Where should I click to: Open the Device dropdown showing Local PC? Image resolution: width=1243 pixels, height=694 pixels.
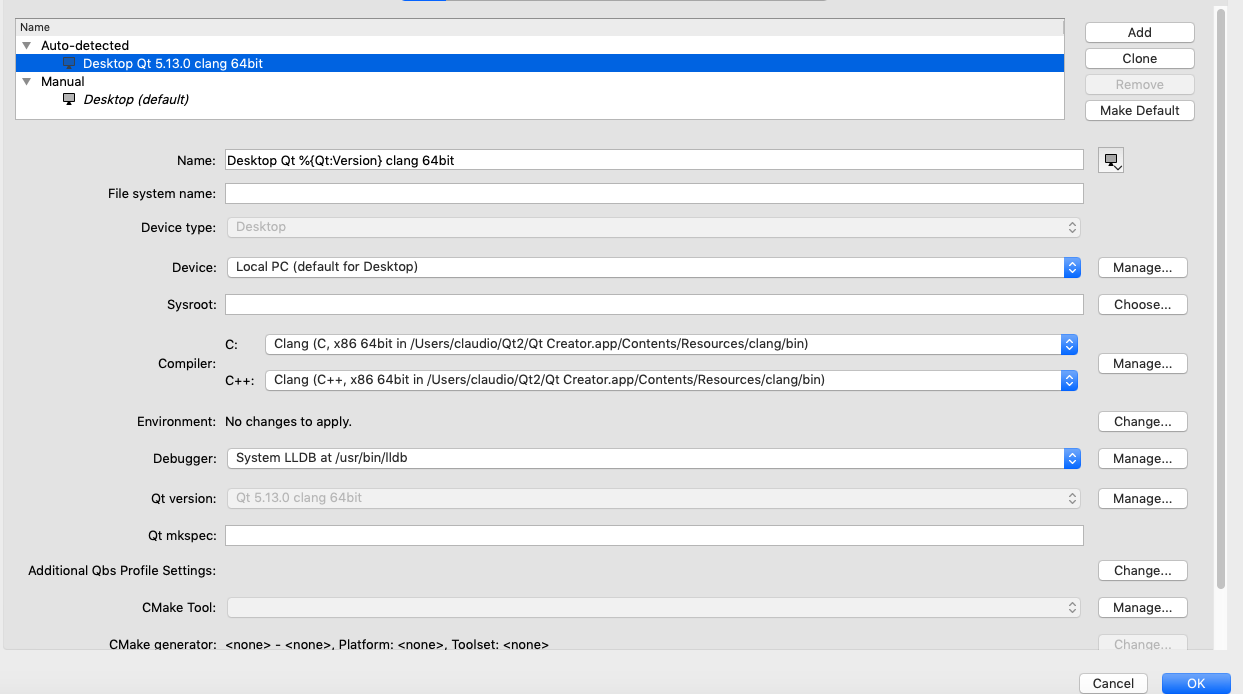(652, 267)
